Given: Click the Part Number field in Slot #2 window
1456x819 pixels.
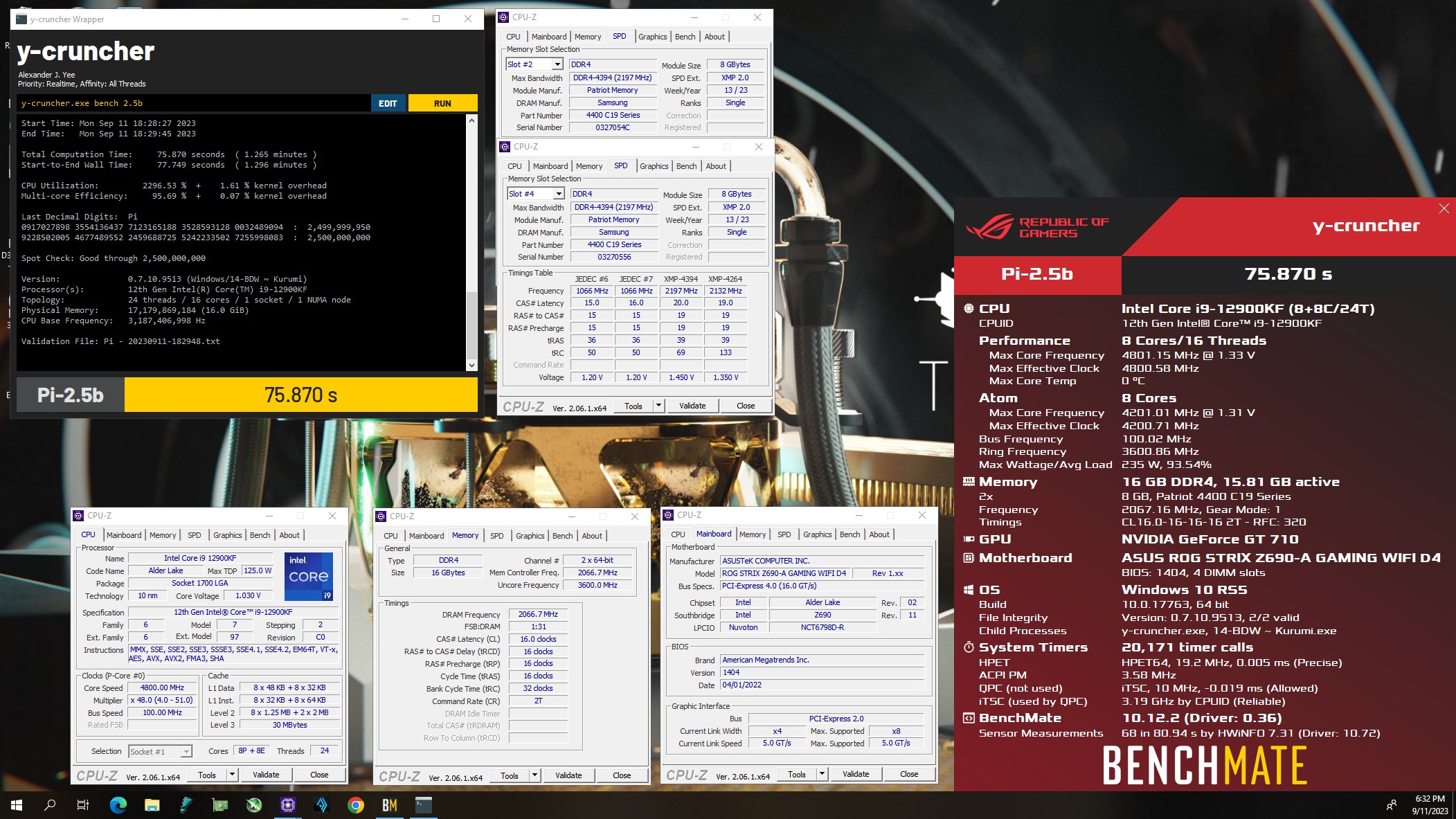Looking at the screenshot, I should pyautogui.click(x=613, y=115).
